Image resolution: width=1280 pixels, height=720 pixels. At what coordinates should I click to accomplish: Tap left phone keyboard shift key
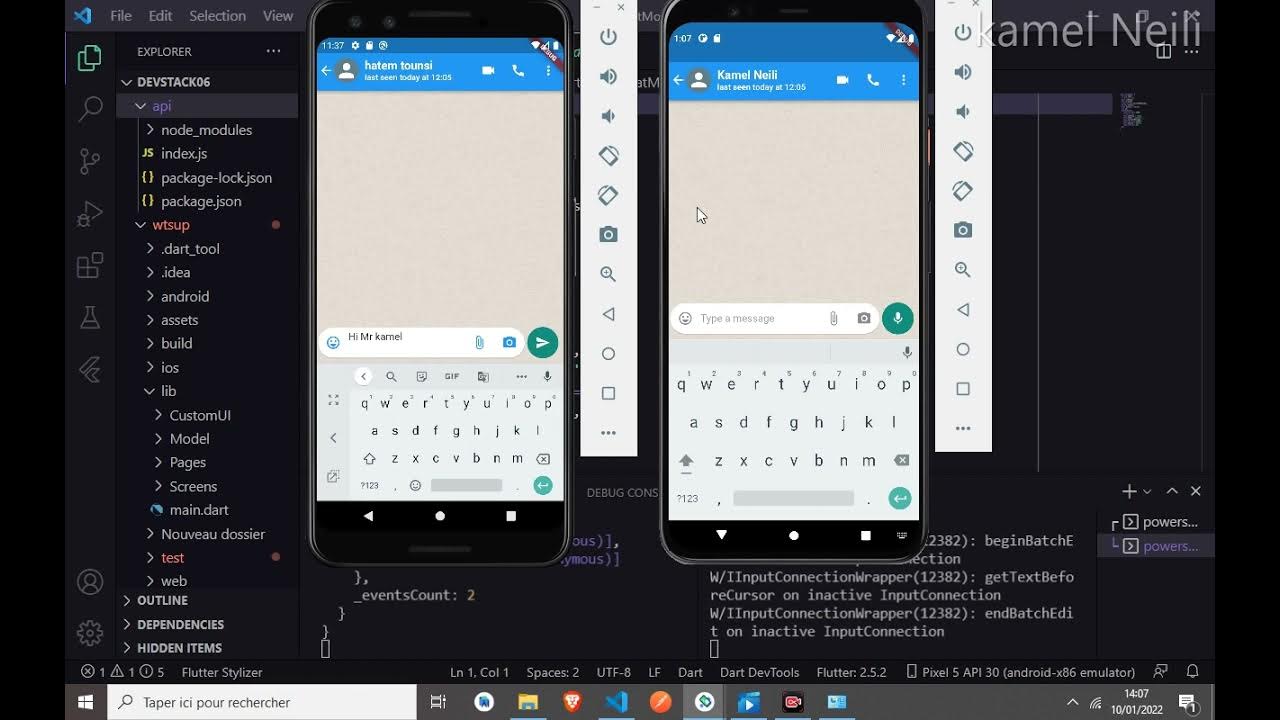369,459
